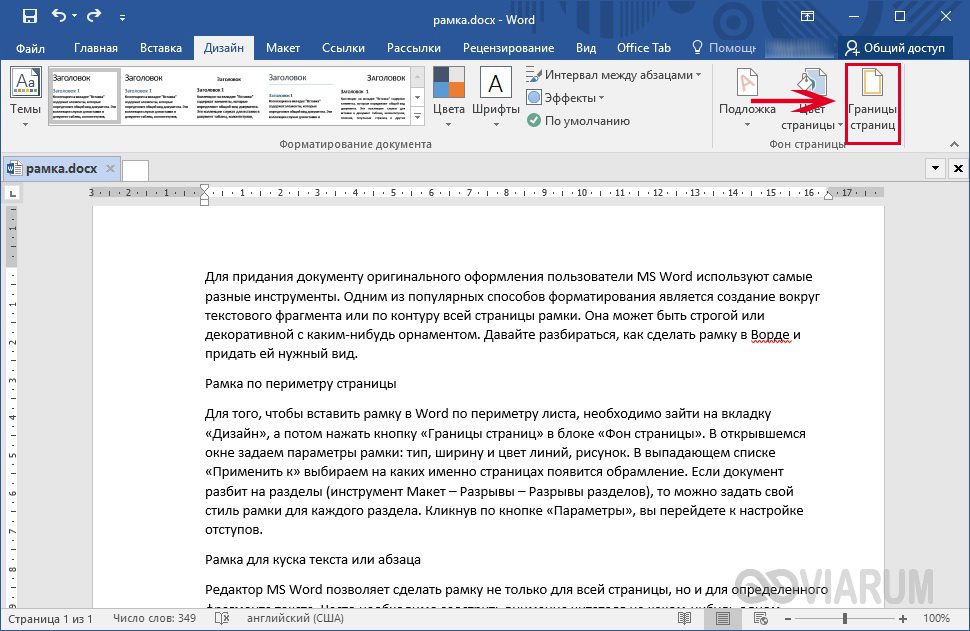970x631 pixels.
Task: Click the Помощь lightbulb search box
Action: point(724,48)
